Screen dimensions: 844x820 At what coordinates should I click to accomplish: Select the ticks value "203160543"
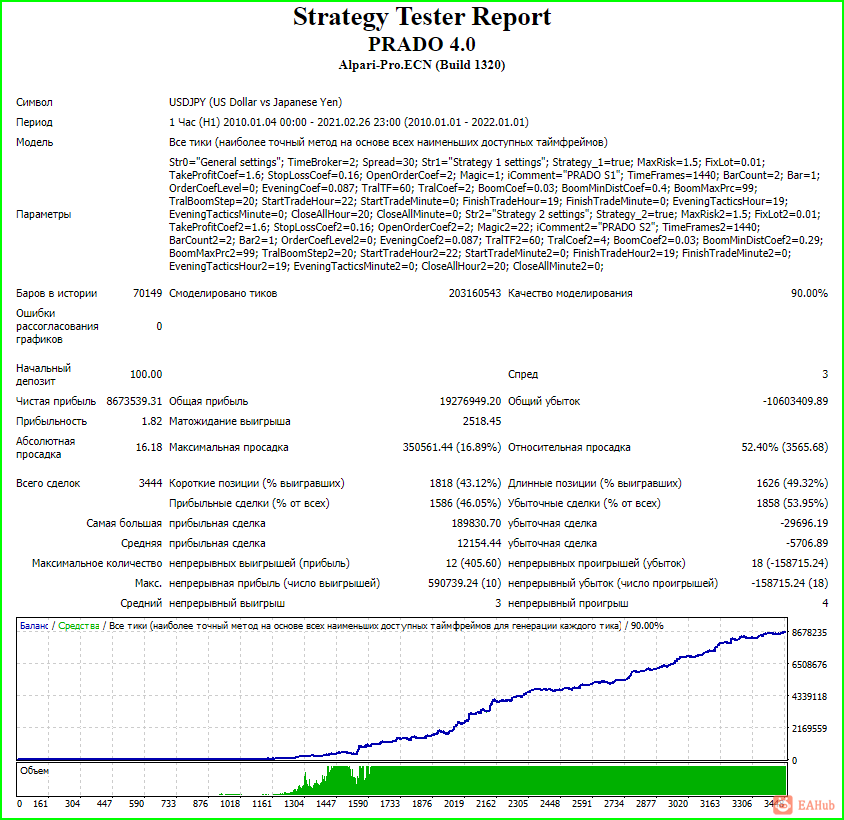474,293
